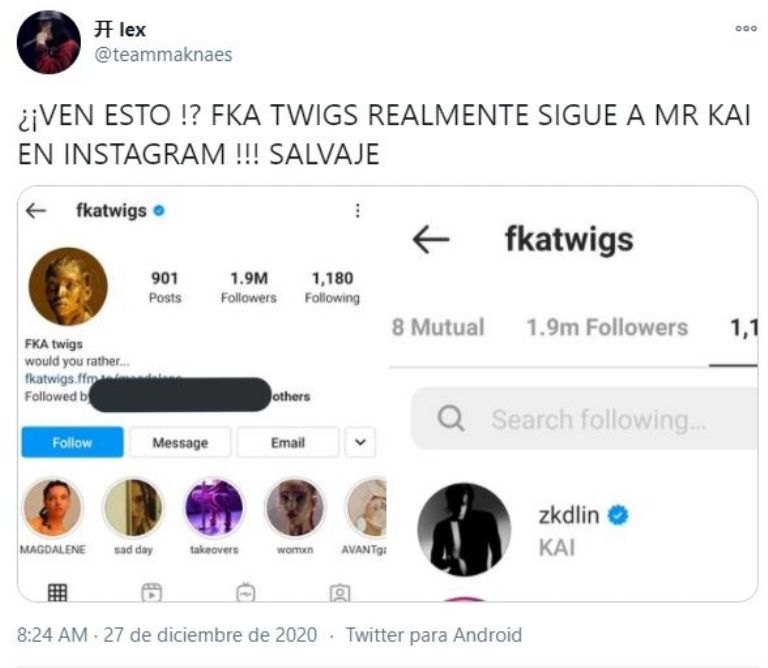Switch to the grid posts view icon

[57, 593]
